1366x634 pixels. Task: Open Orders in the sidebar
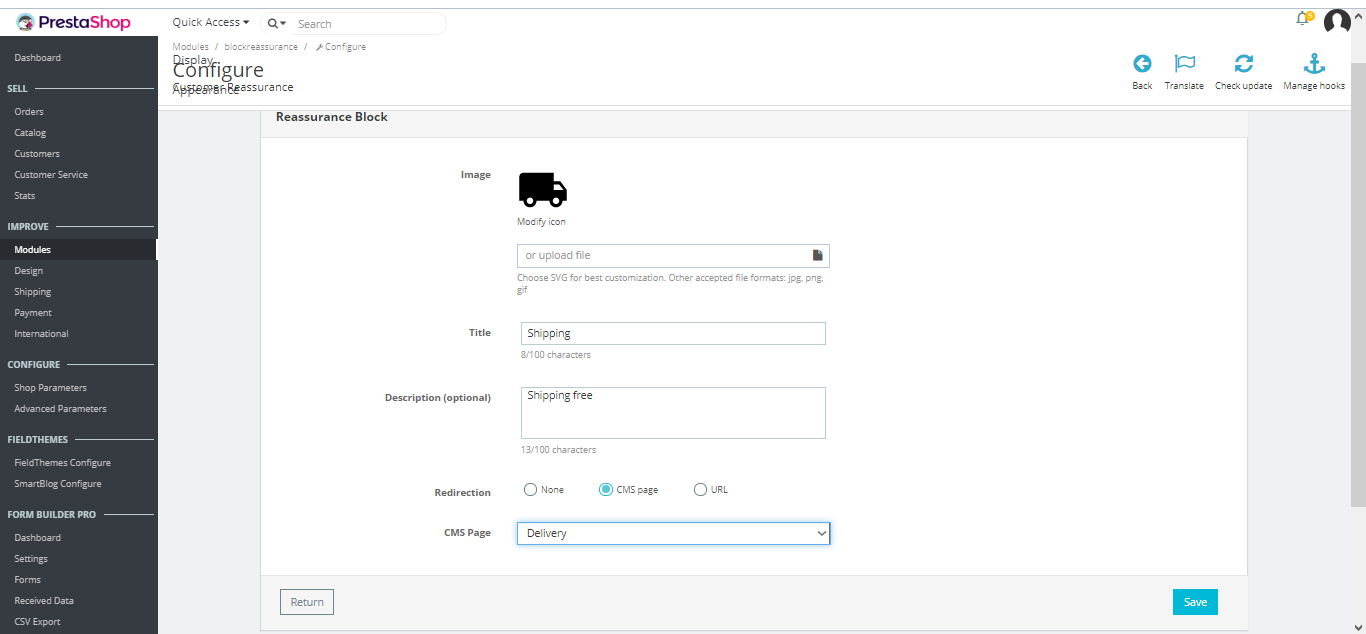tap(29, 112)
